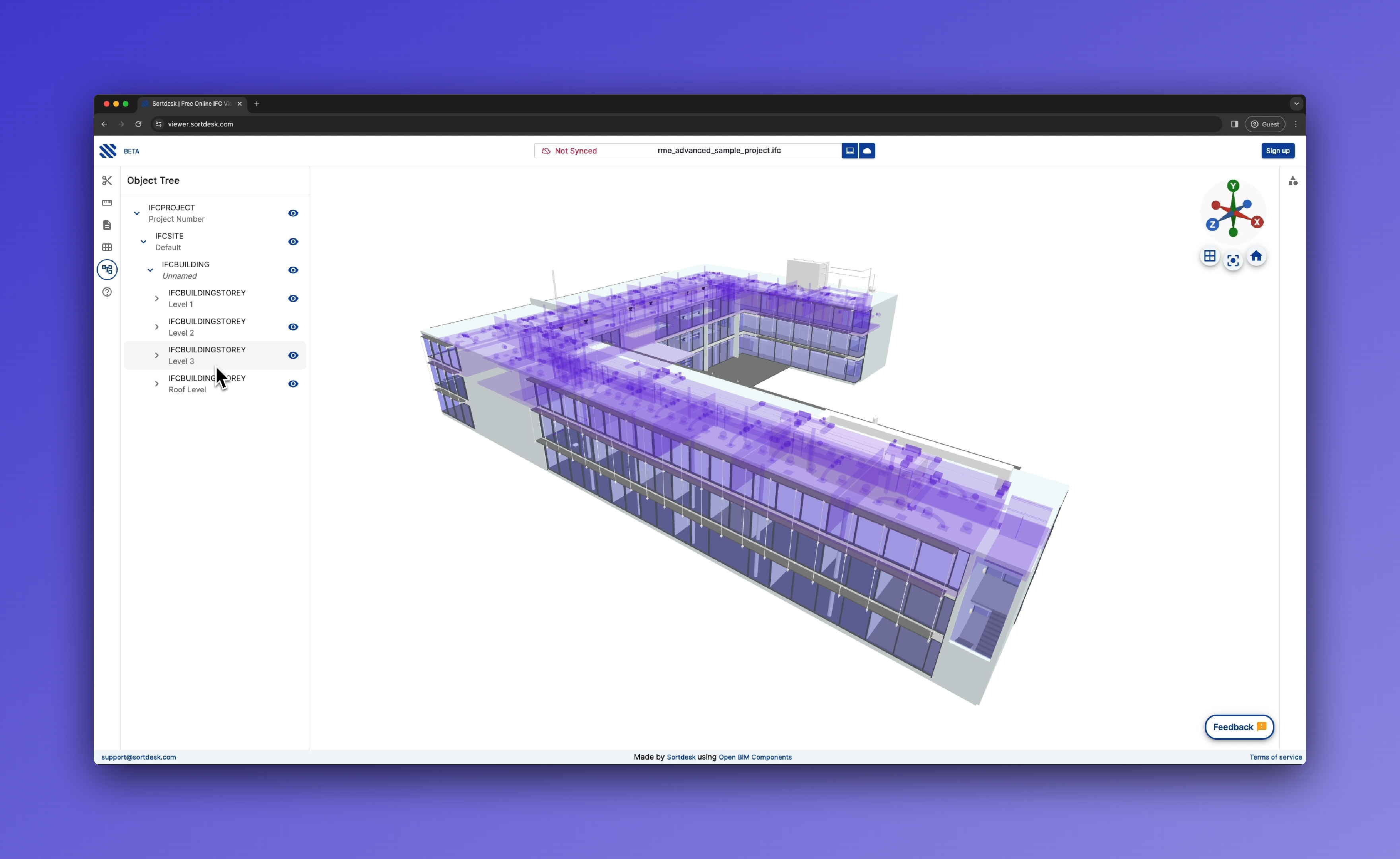The height and width of the screenshot is (859, 1400).
Task: Open the shapes panel icon at right edge
Action: coord(1293,181)
